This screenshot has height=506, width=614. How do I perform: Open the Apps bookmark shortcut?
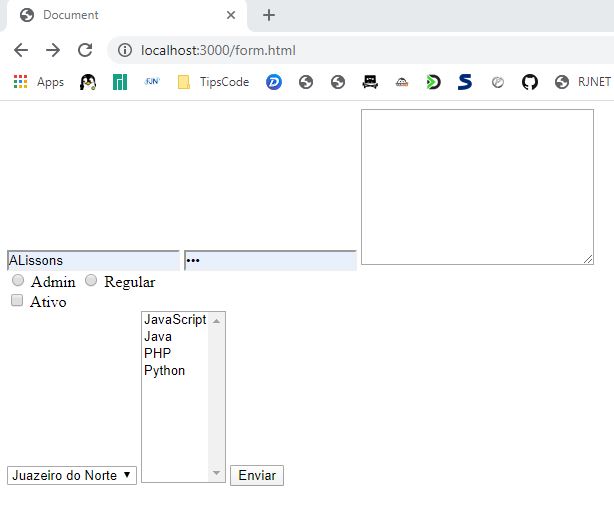pos(38,82)
